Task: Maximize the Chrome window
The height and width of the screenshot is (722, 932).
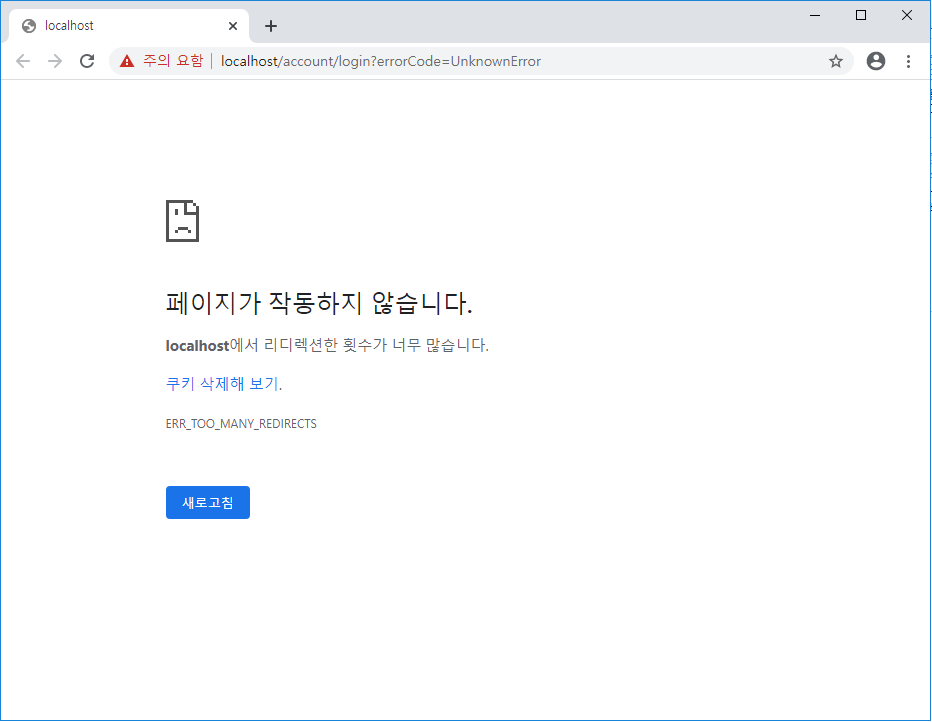Action: coord(861,15)
